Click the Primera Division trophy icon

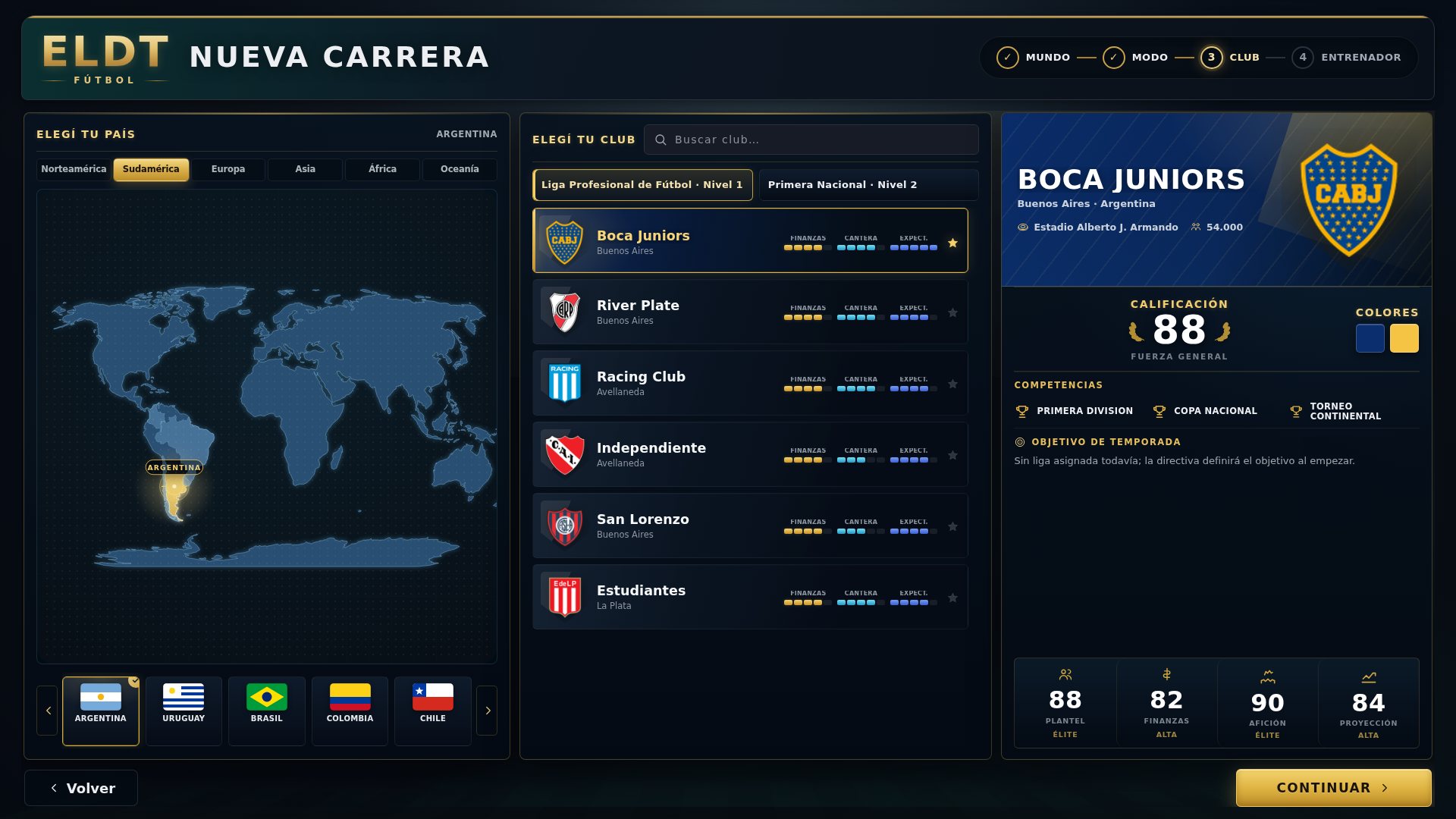[1022, 411]
